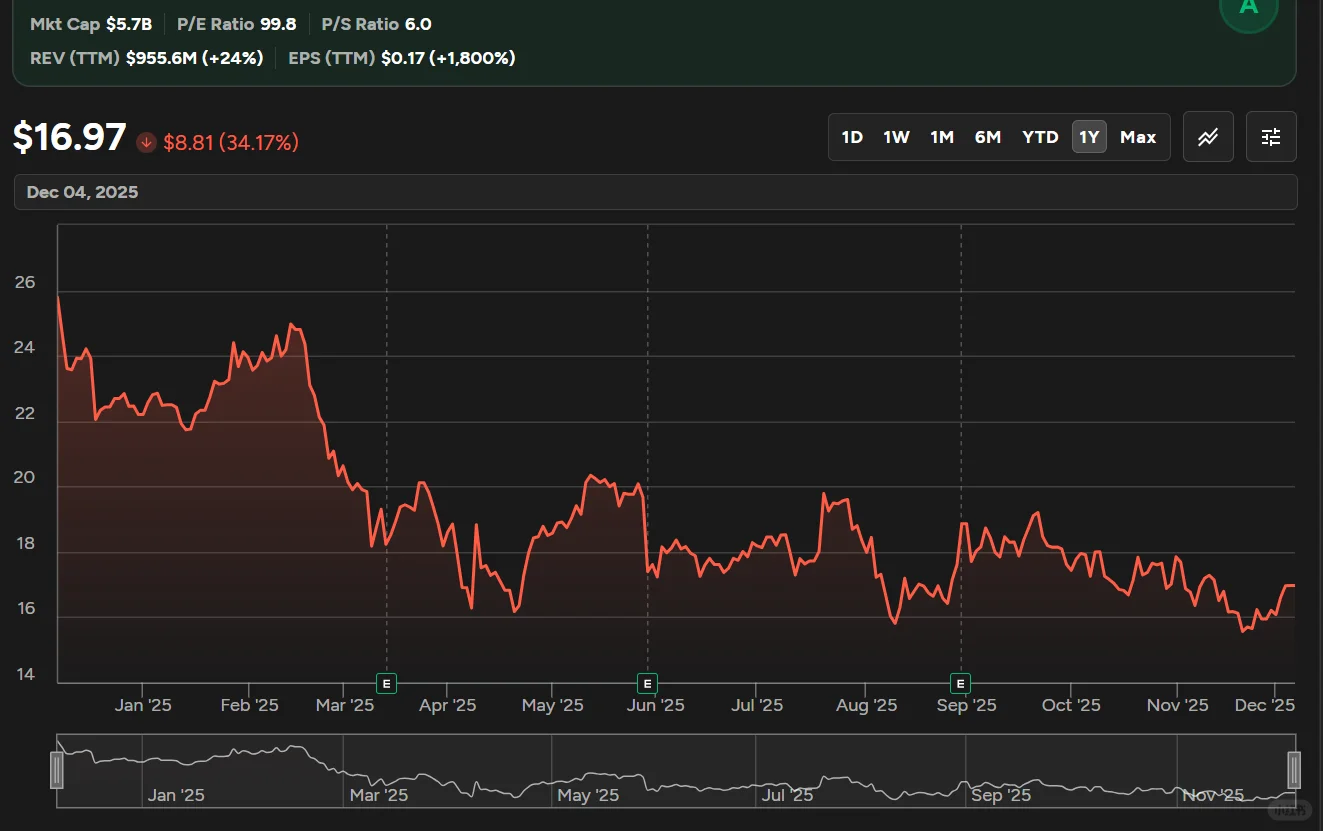The image size is (1323, 831).
Task: View the 1W price chart
Action: click(x=896, y=137)
